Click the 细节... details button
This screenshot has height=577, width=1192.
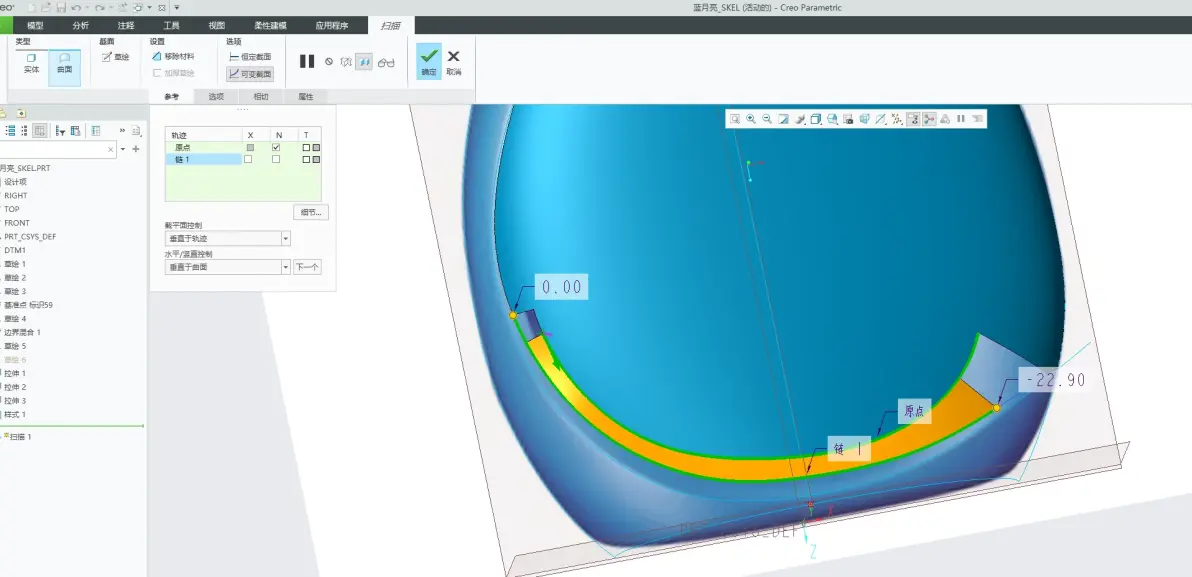pos(311,212)
